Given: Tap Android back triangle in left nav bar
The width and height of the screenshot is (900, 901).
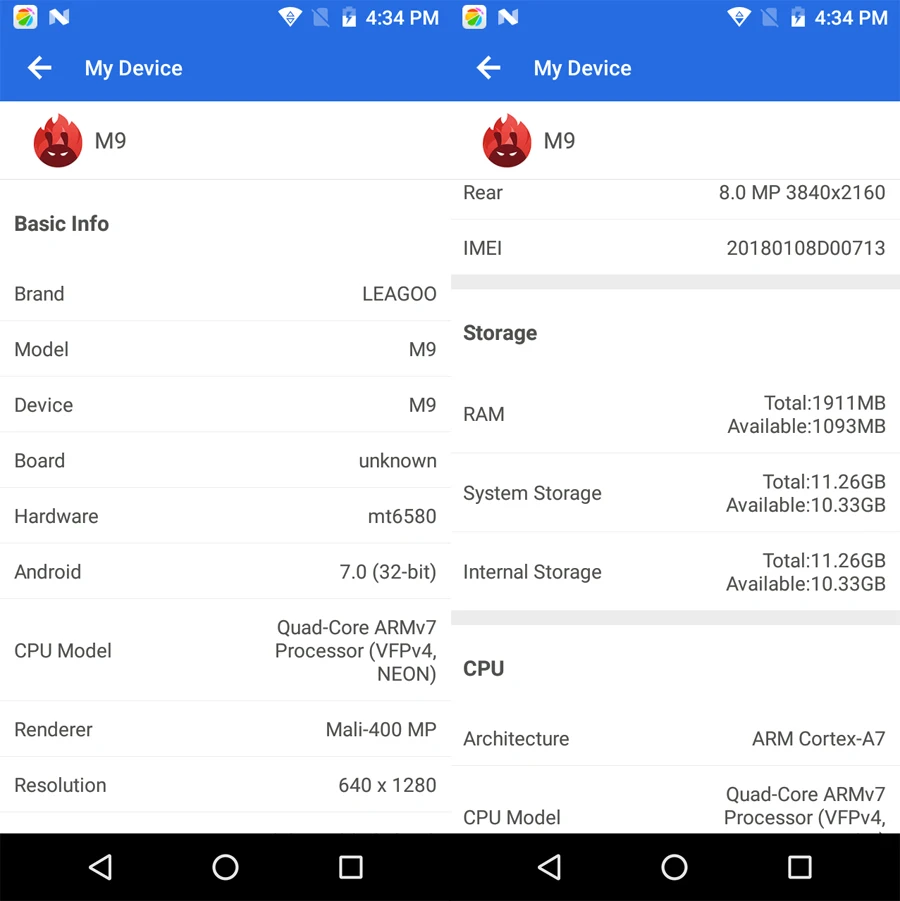Looking at the screenshot, I should (101, 867).
